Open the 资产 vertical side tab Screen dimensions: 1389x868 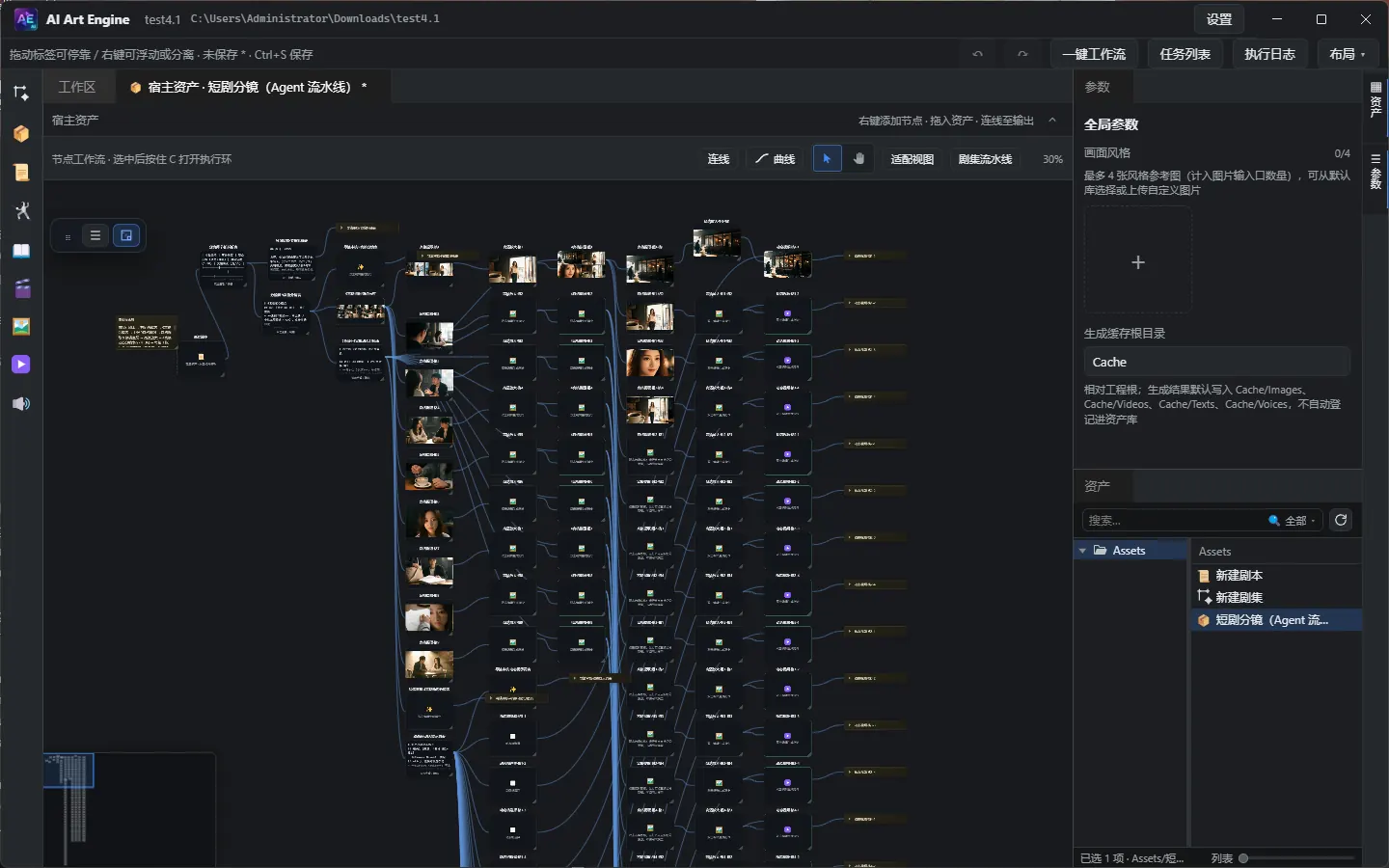point(1376,99)
